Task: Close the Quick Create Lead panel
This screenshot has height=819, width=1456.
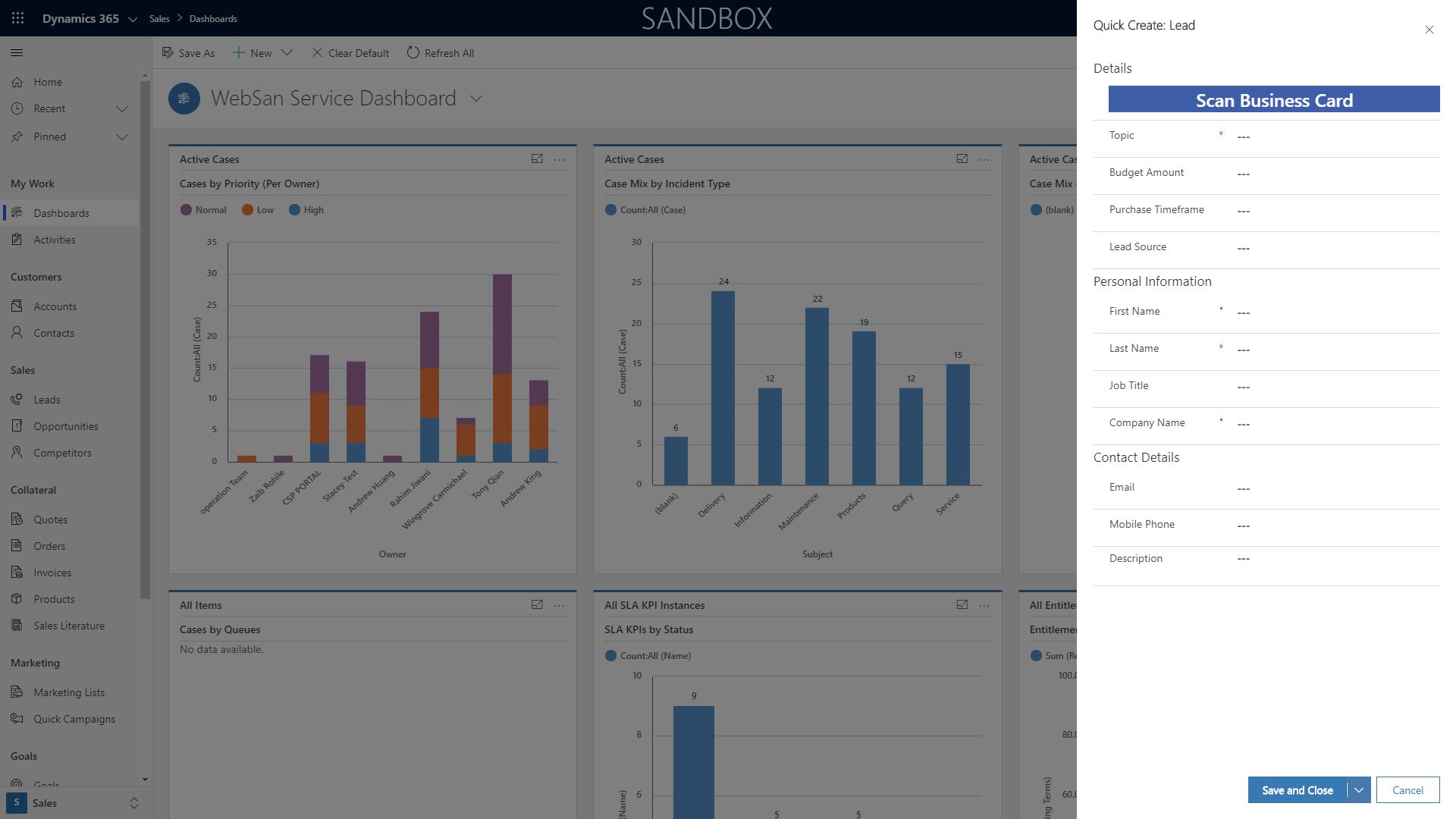Action: [1429, 30]
